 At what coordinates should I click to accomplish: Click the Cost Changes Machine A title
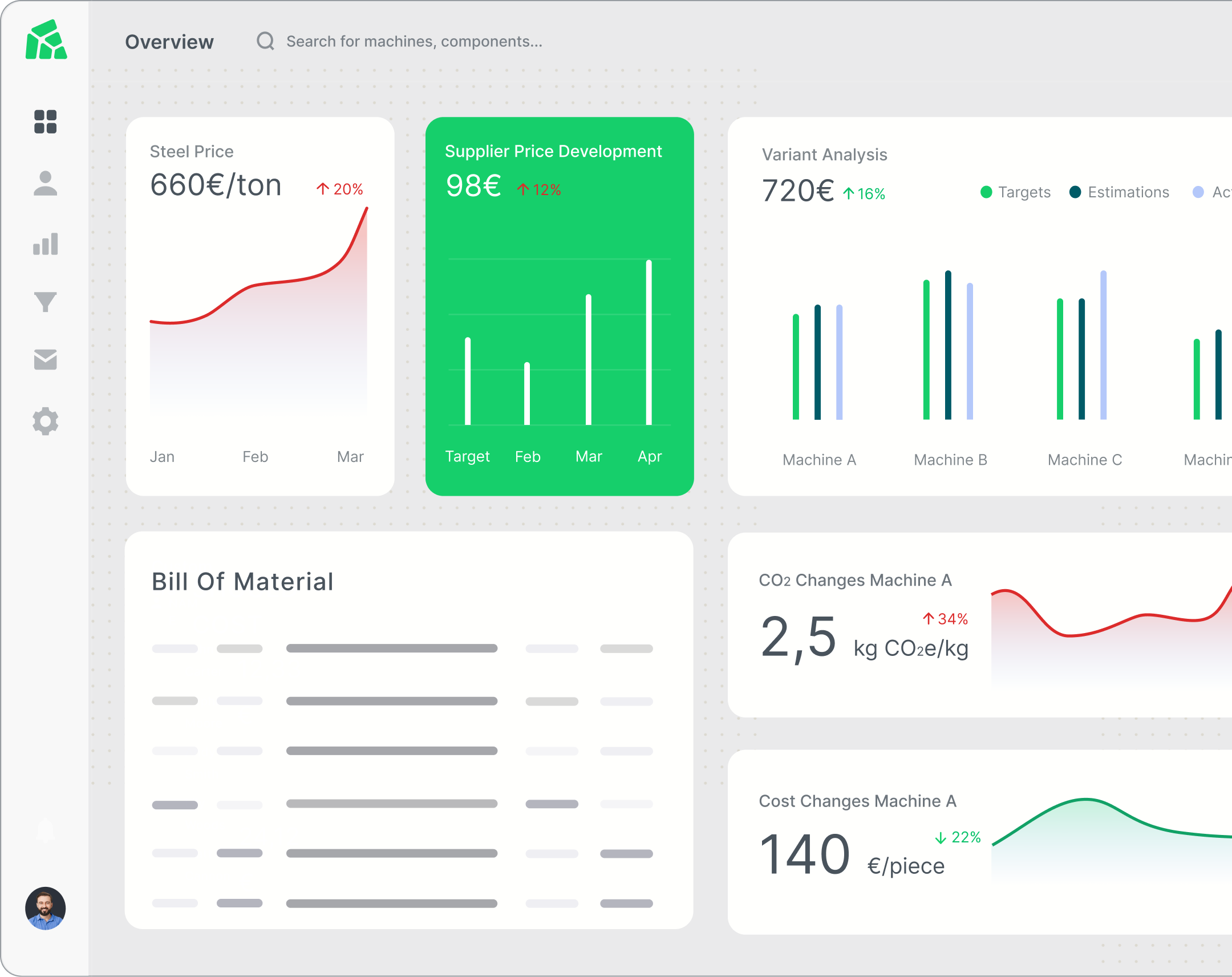tap(857, 801)
